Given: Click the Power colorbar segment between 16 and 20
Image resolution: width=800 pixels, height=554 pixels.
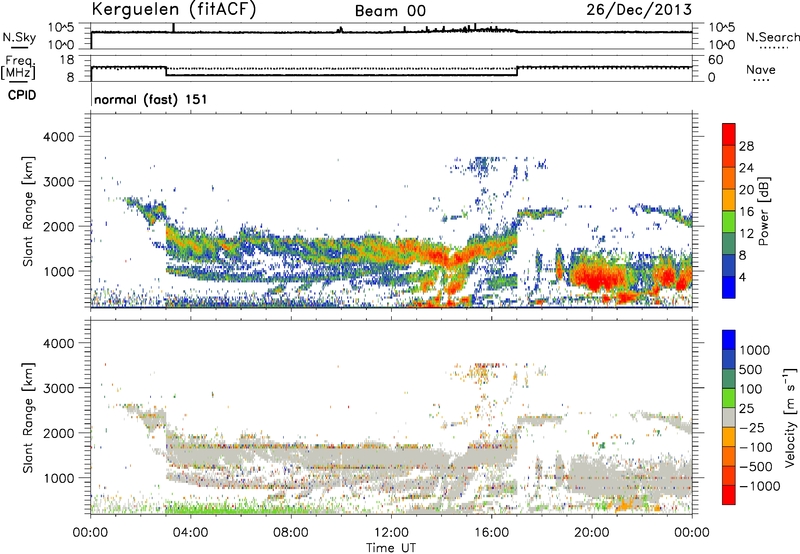Looking at the screenshot, I should tap(729, 200).
